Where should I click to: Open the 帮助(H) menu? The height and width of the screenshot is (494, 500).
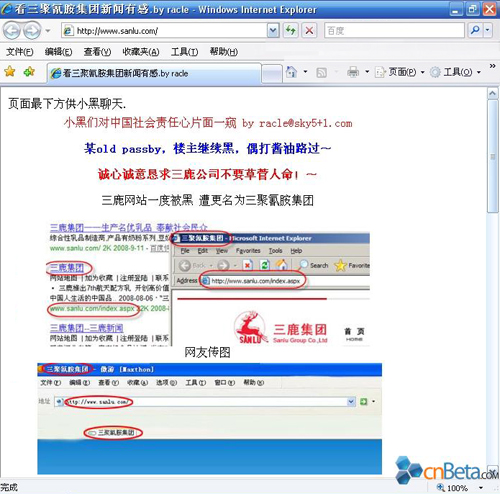[223, 52]
